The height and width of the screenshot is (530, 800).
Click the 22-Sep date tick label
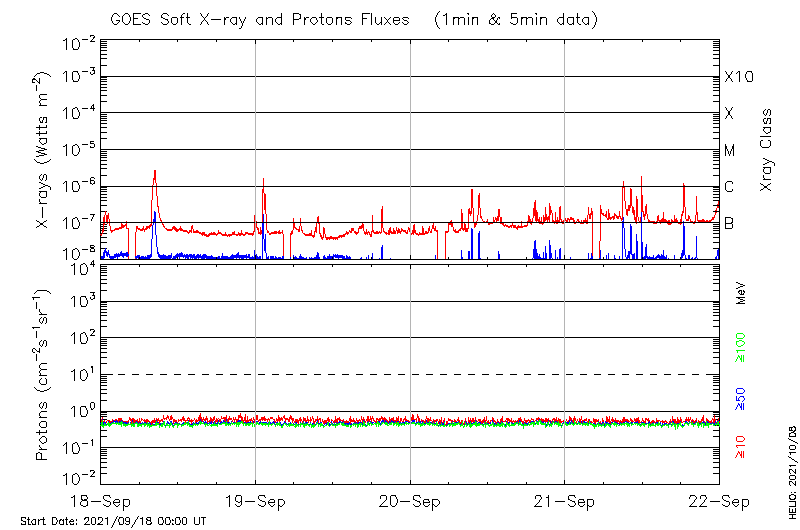719,500
